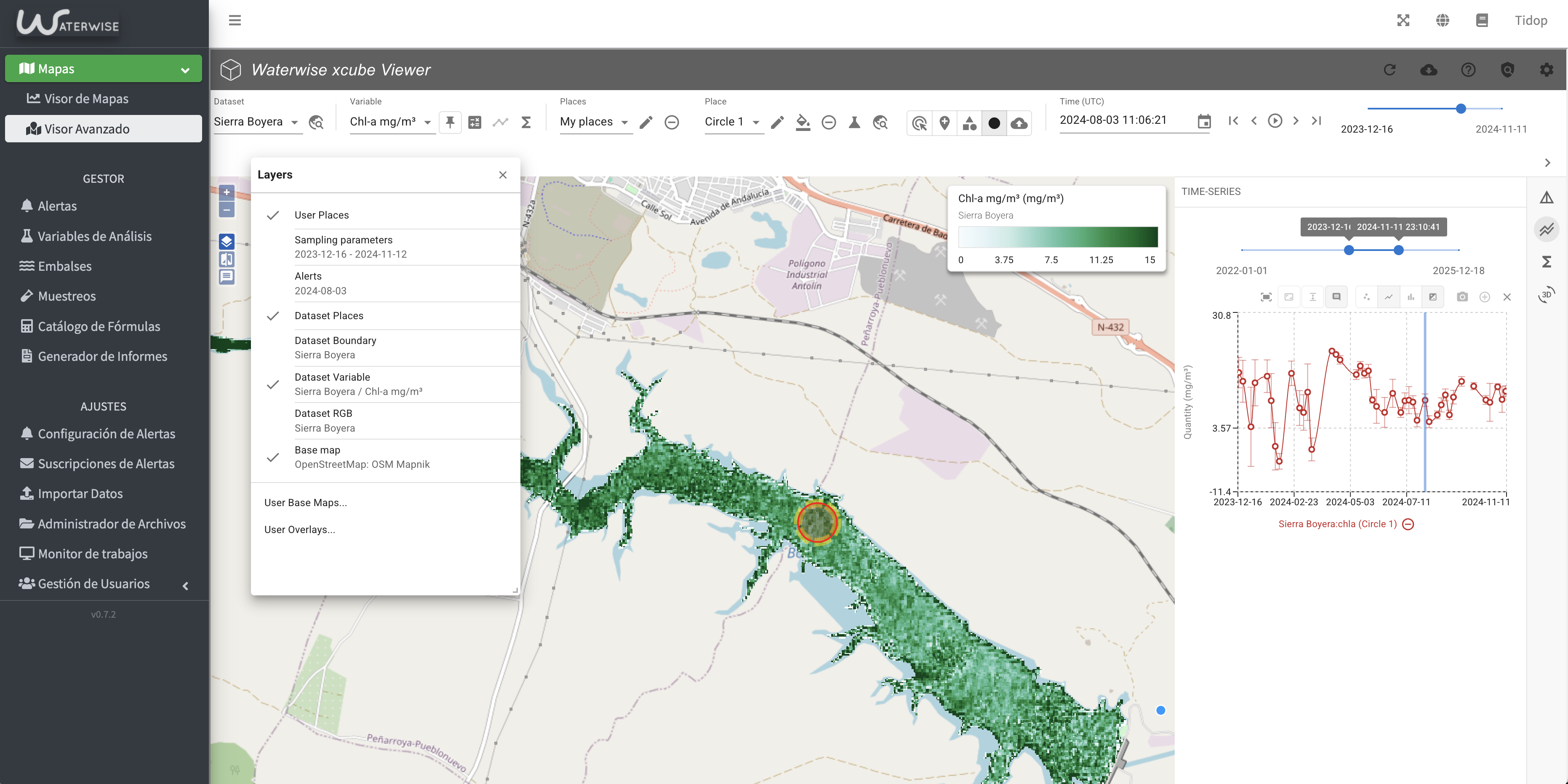Click the cloud upload places icon
Viewport: 1568px width, 784px height.
[1019, 123]
